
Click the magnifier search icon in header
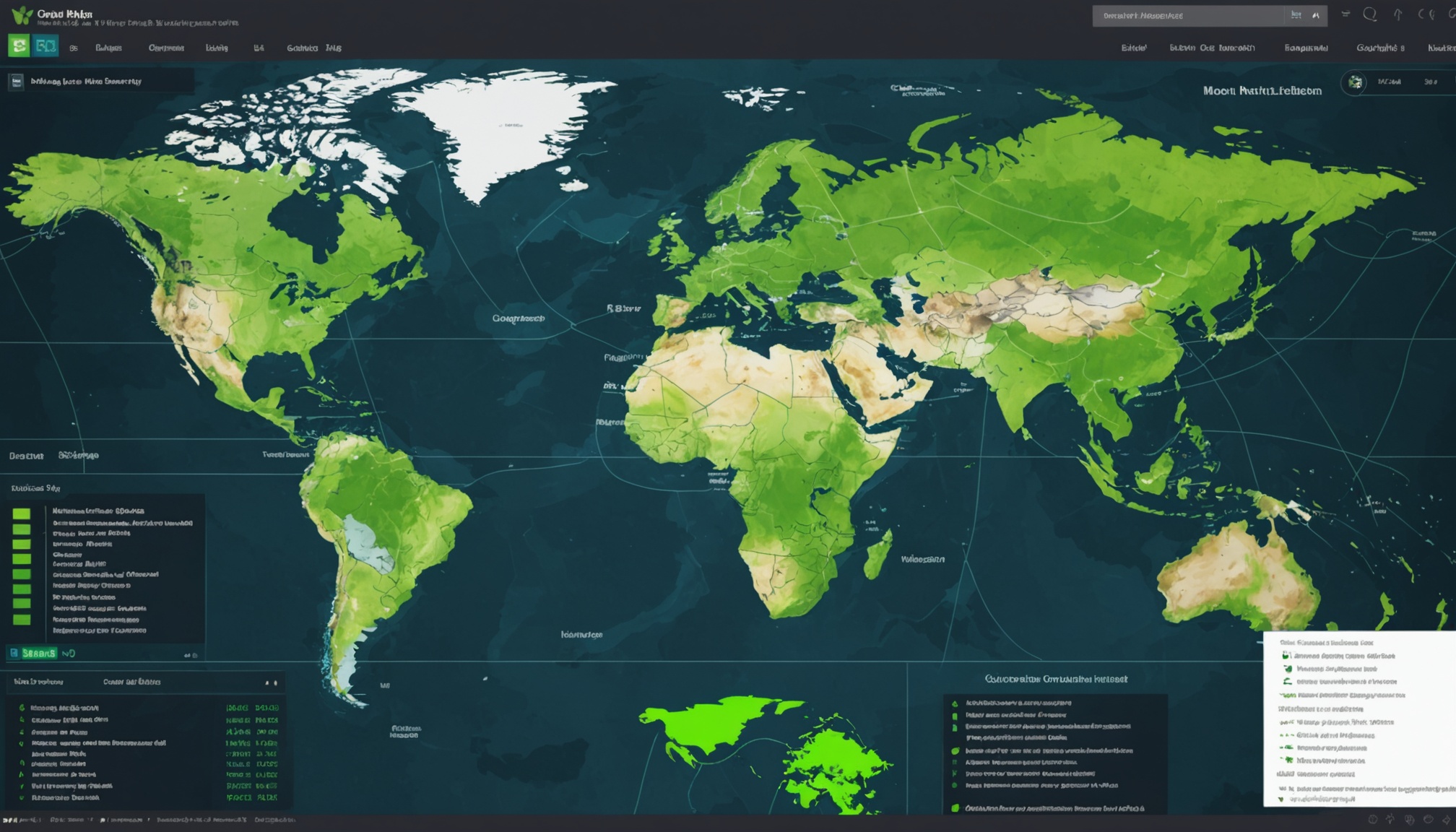coord(1369,14)
